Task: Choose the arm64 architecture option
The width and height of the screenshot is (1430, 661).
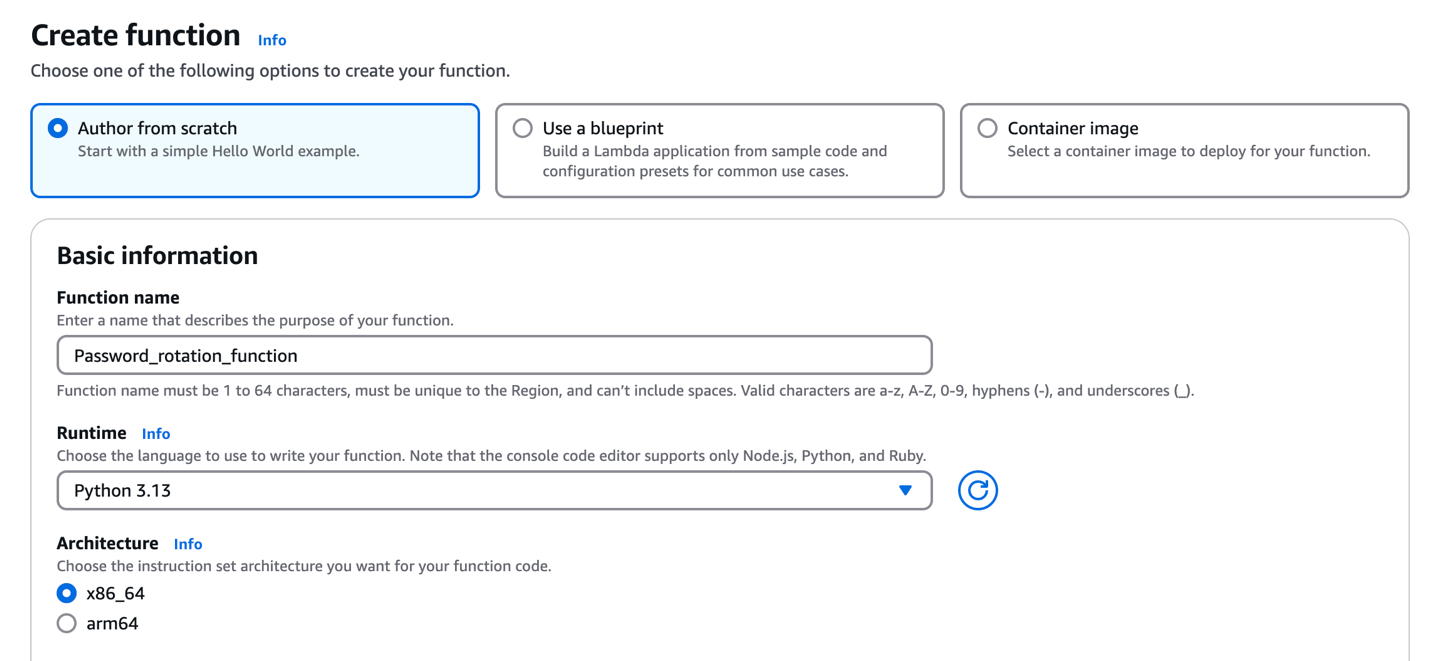Action: pos(67,623)
